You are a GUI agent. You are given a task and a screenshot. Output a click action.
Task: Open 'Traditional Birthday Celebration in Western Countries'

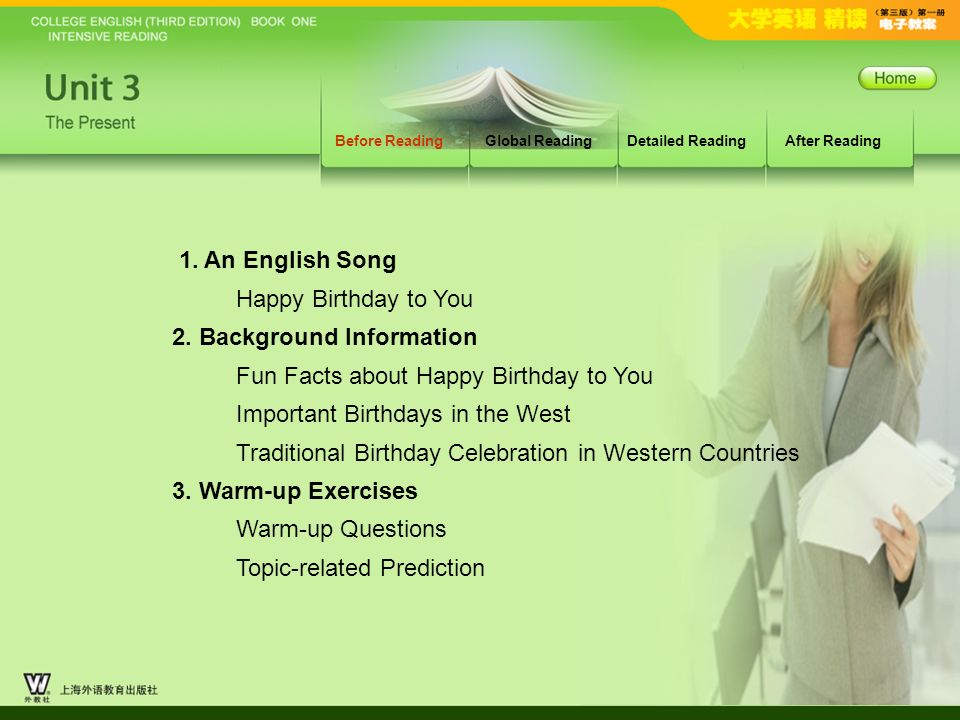(x=517, y=453)
